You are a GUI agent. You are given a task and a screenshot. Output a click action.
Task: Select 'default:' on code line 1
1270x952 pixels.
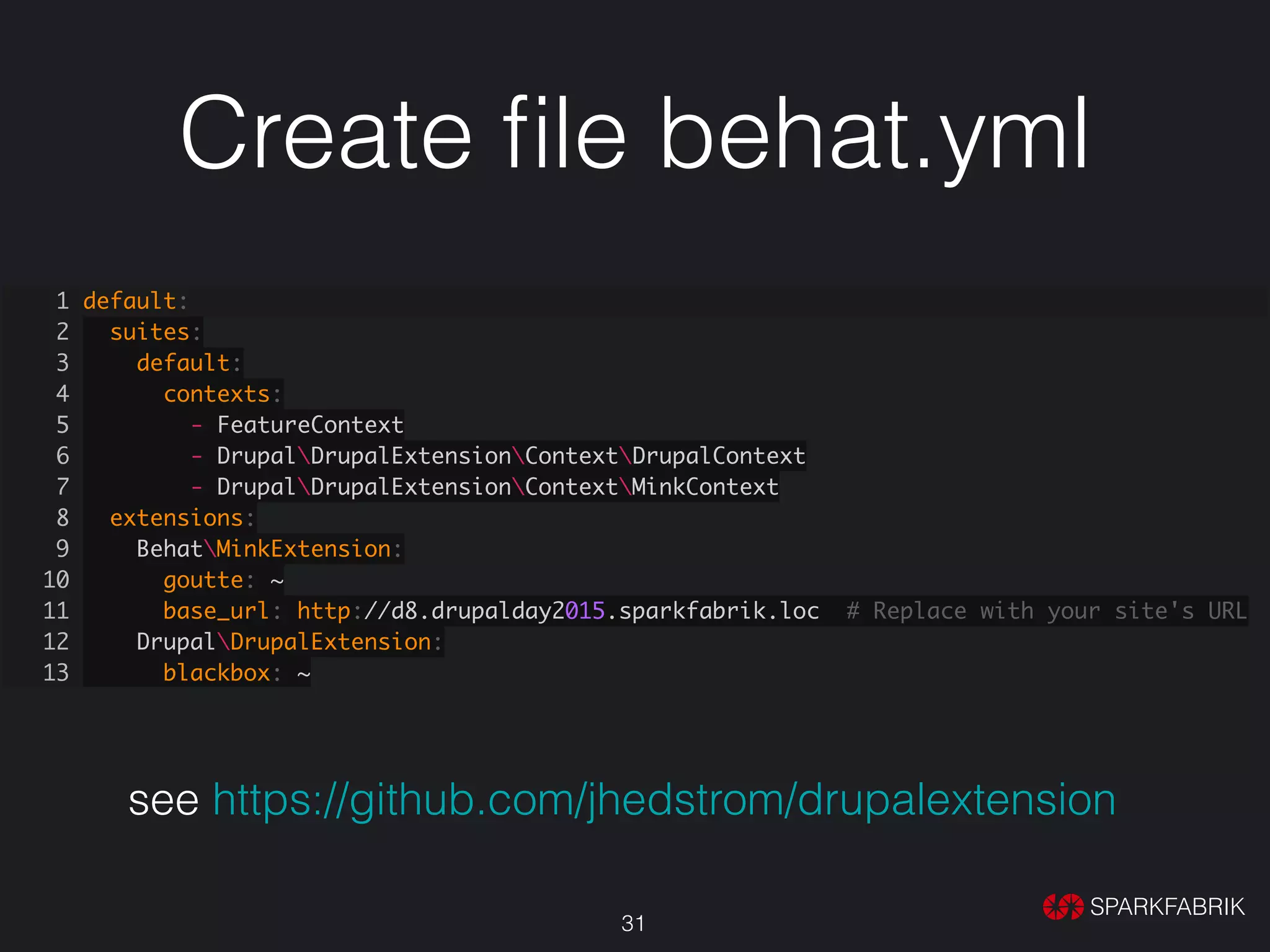pos(135,301)
